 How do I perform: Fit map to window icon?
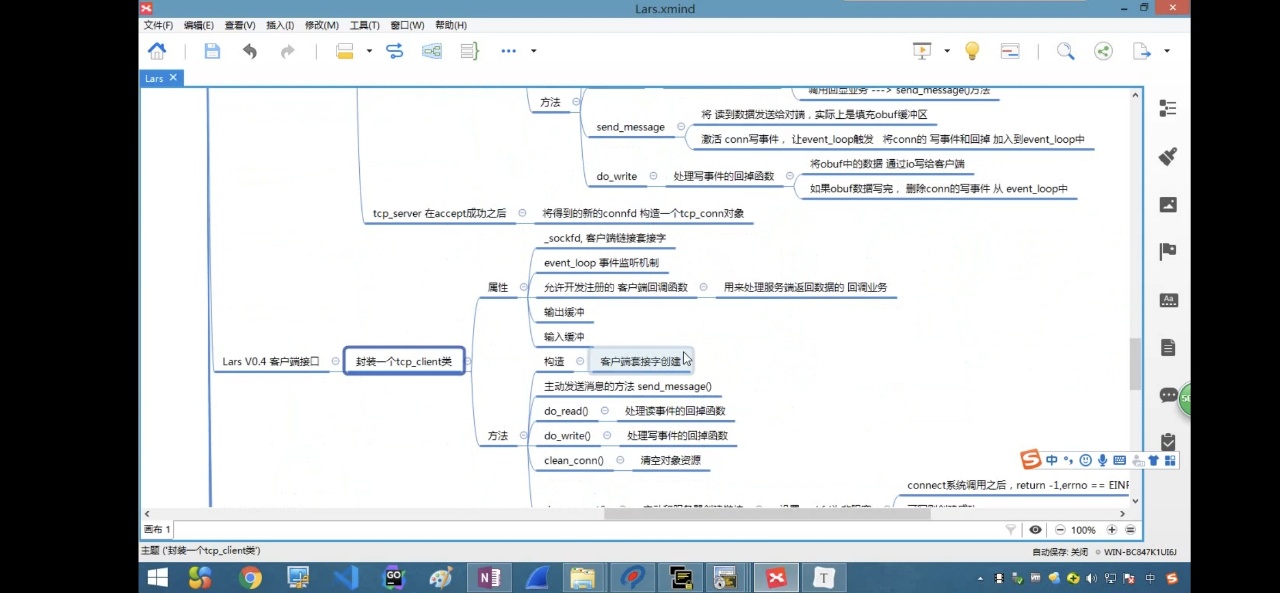coord(1130,530)
